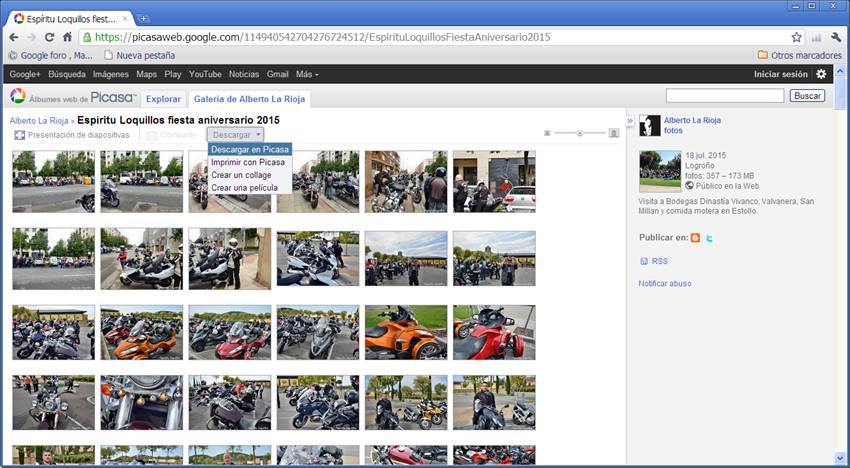This screenshot has width=850, height=468.
Task: Click the Picasa logo icon
Action: [18, 97]
